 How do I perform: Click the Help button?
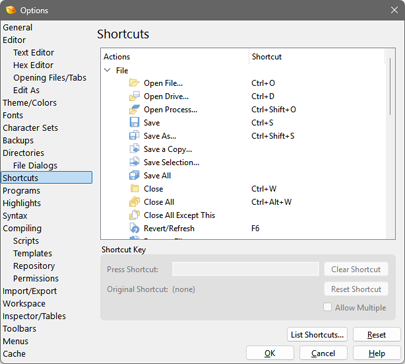[376, 353]
